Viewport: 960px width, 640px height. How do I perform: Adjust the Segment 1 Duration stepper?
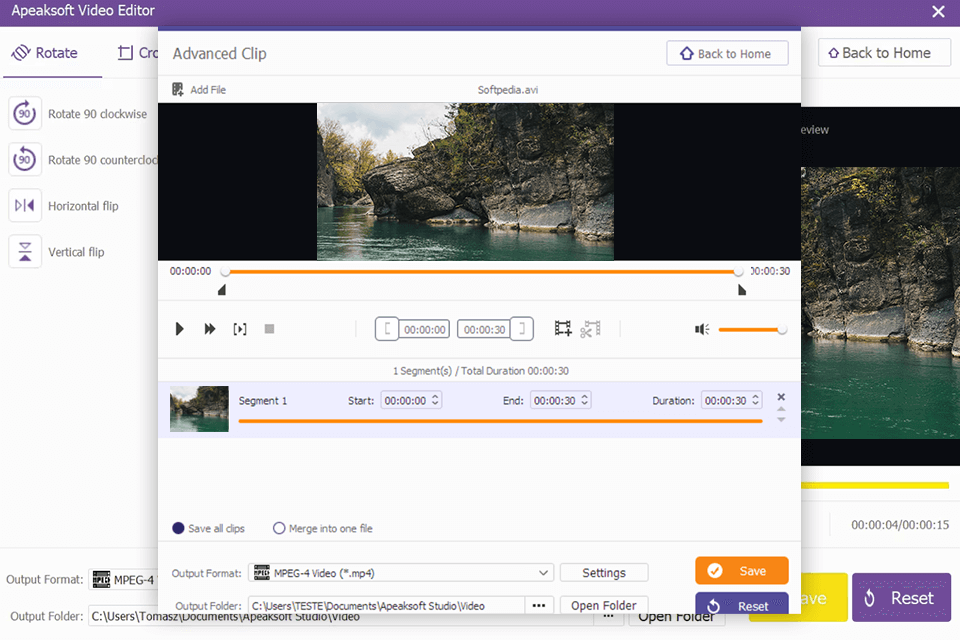click(756, 400)
